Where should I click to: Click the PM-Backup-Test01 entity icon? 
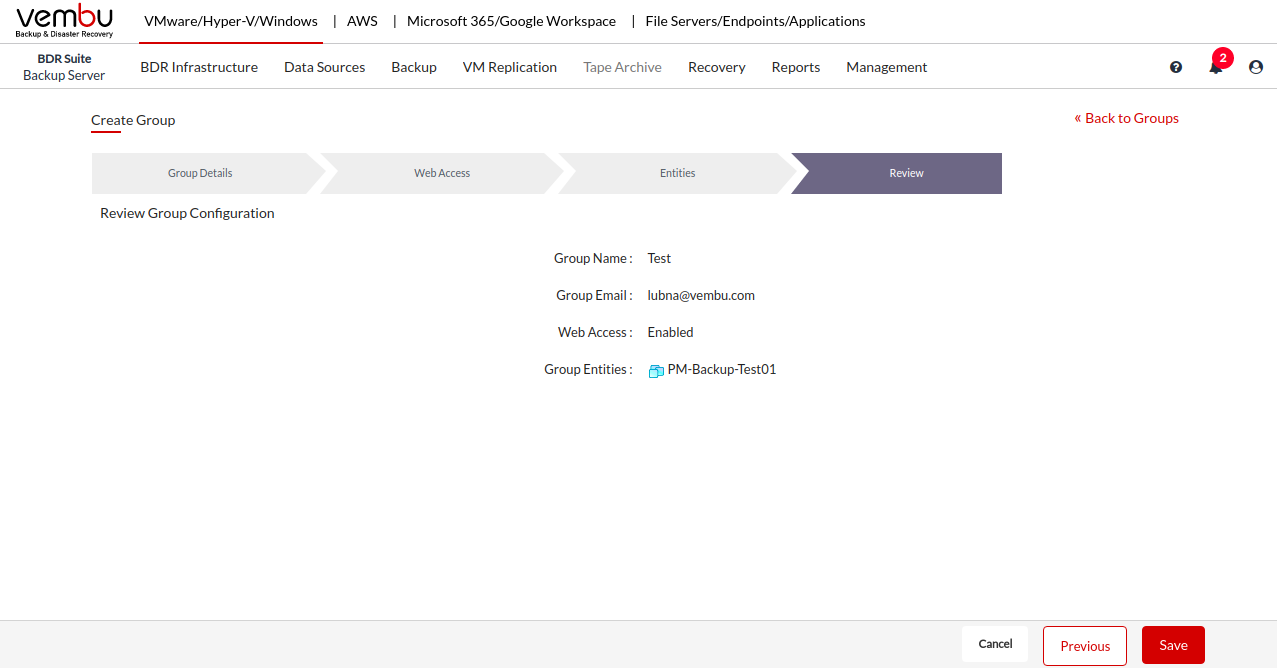656,371
